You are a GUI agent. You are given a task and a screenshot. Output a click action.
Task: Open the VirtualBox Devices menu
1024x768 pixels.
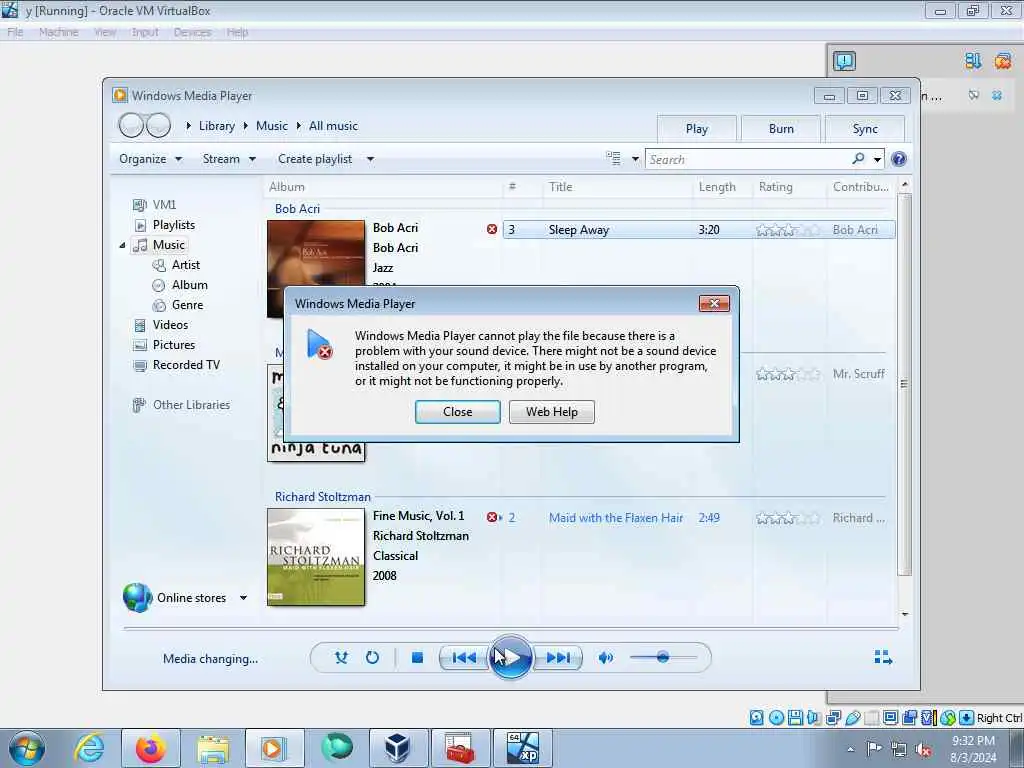point(192,32)
